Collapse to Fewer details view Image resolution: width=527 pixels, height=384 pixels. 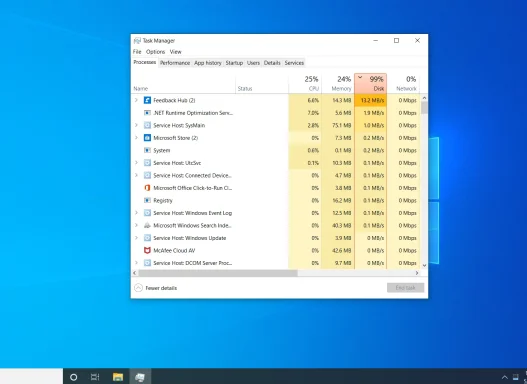[156, 288]
